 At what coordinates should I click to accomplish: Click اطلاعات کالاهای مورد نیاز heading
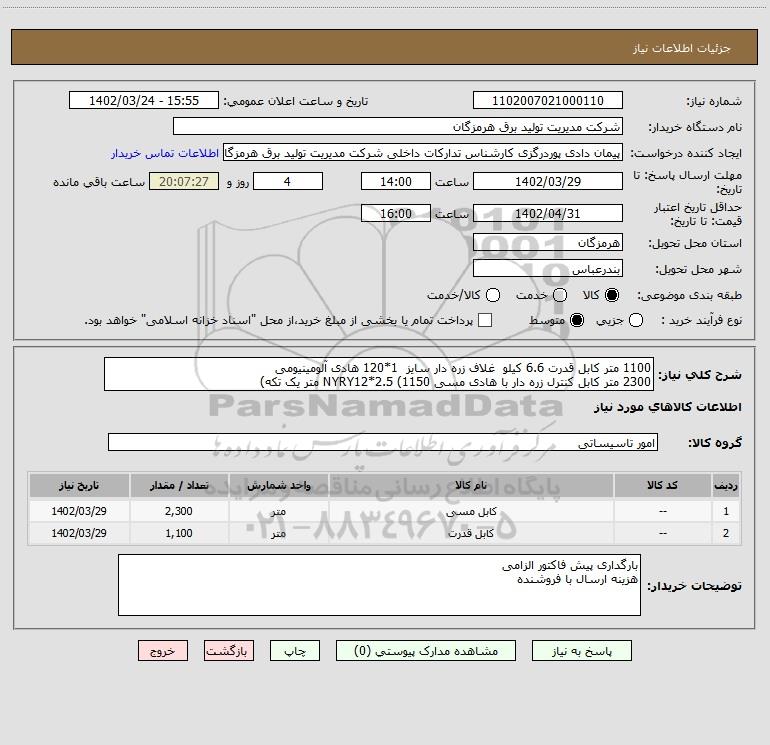coord(667,407)
